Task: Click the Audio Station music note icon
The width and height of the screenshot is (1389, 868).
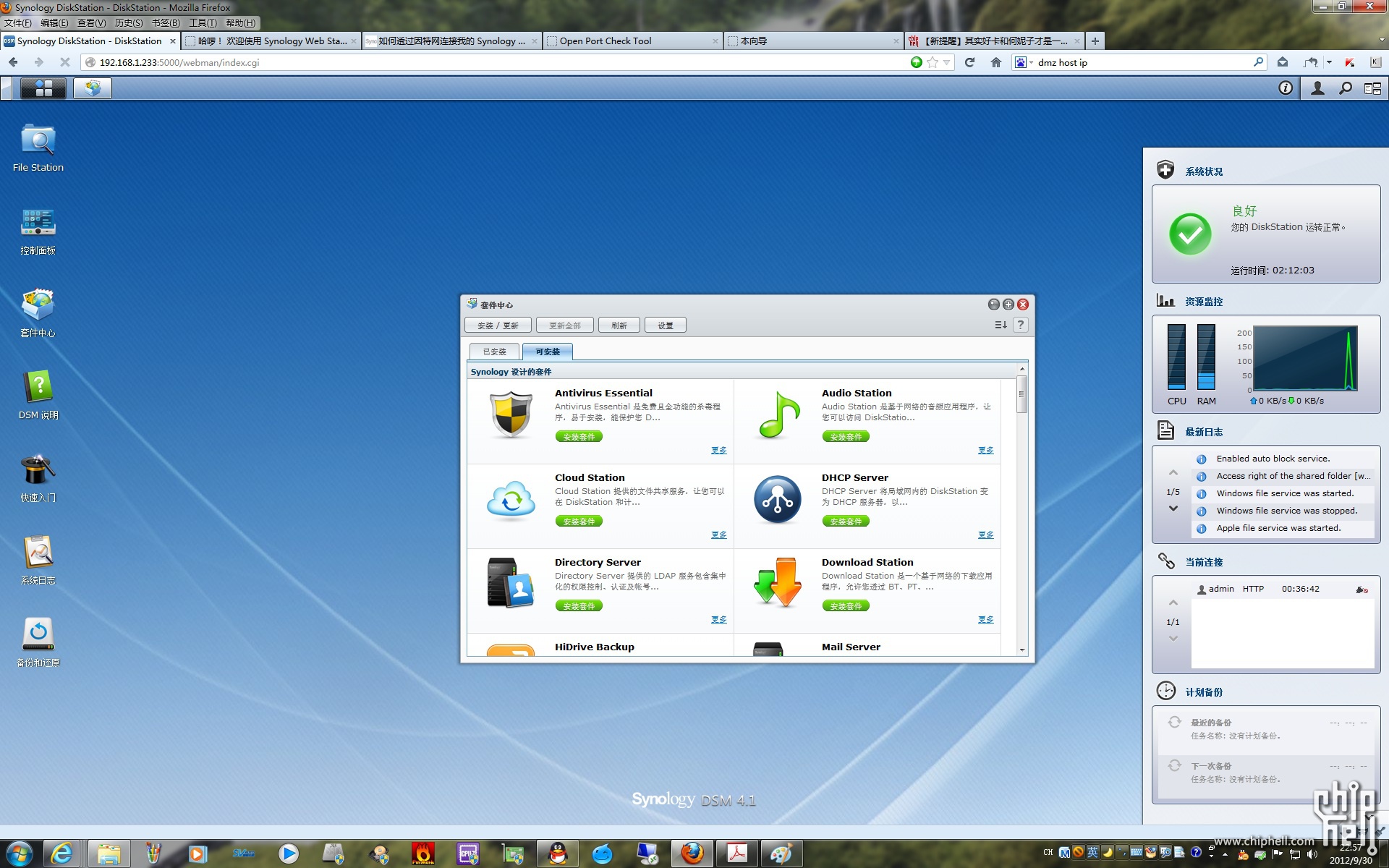Action: (778, 415)
